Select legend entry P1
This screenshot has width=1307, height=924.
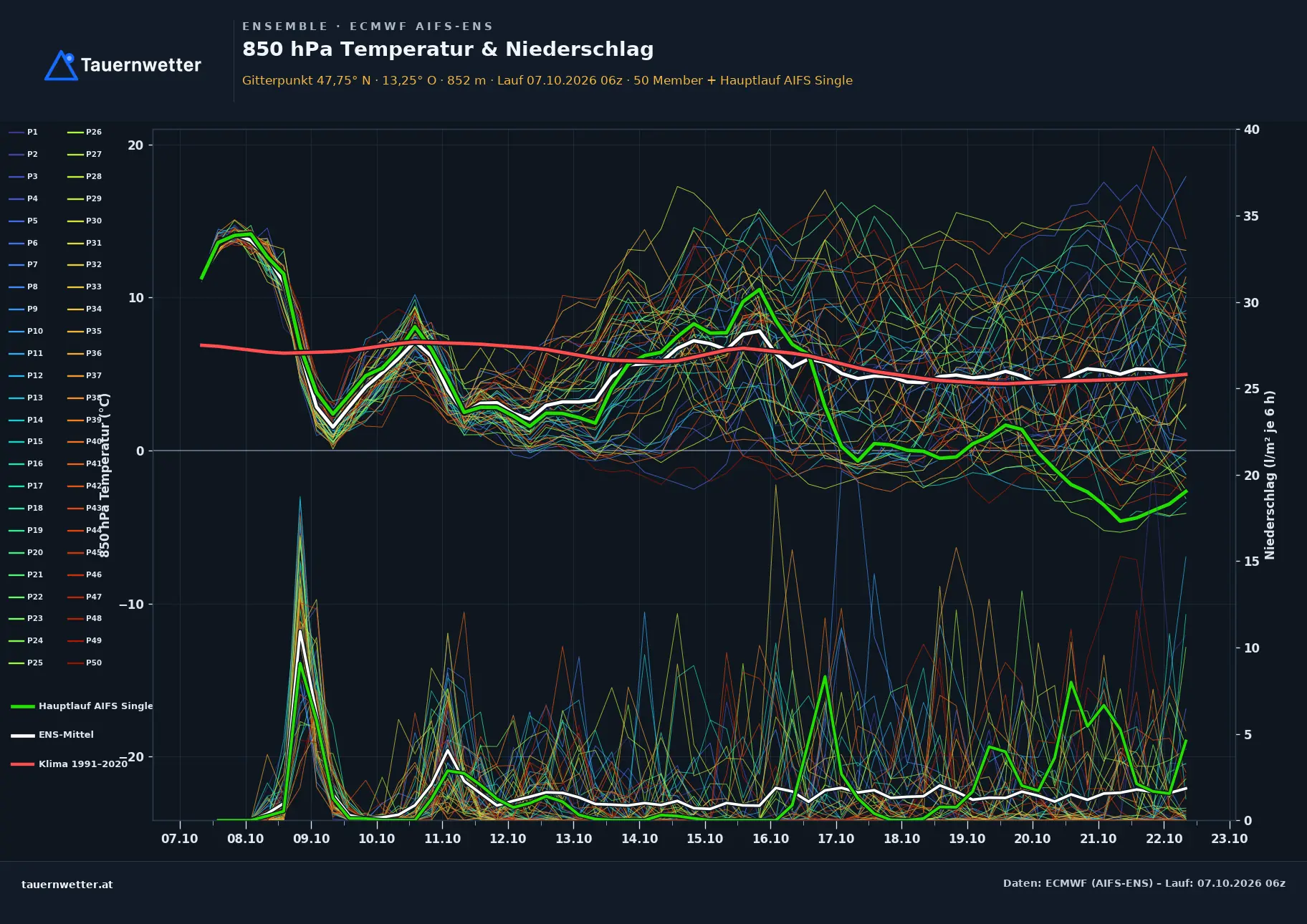point(23,132)
